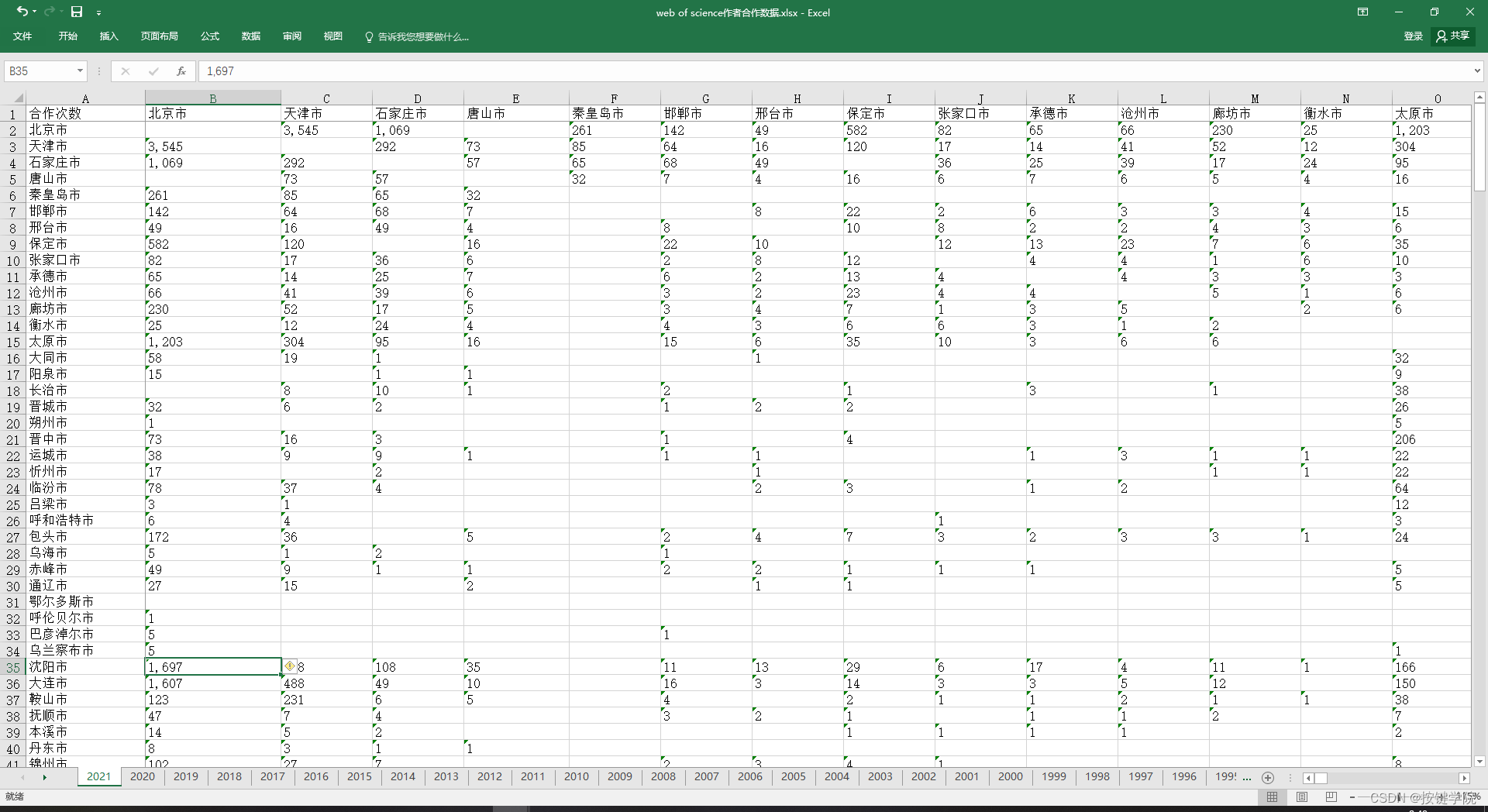Click the Cancel X icon in formula bar
The image size is (1488, 812).
(x=125, y=71)
